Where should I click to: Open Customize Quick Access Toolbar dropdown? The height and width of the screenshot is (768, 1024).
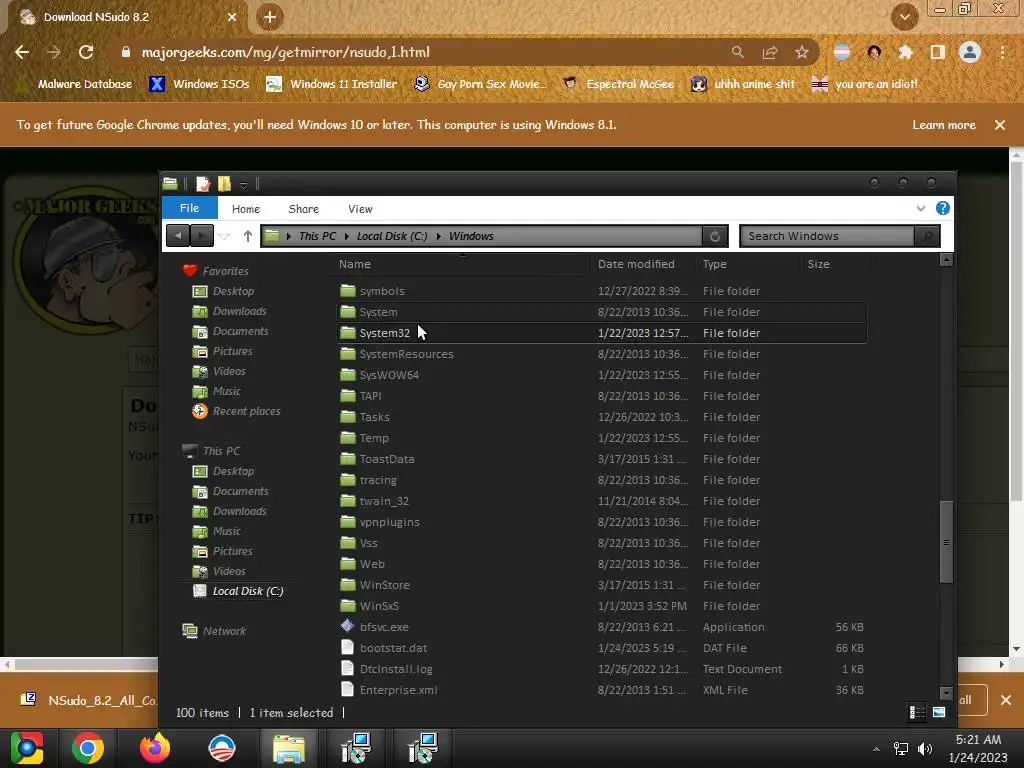coord(243,185)
